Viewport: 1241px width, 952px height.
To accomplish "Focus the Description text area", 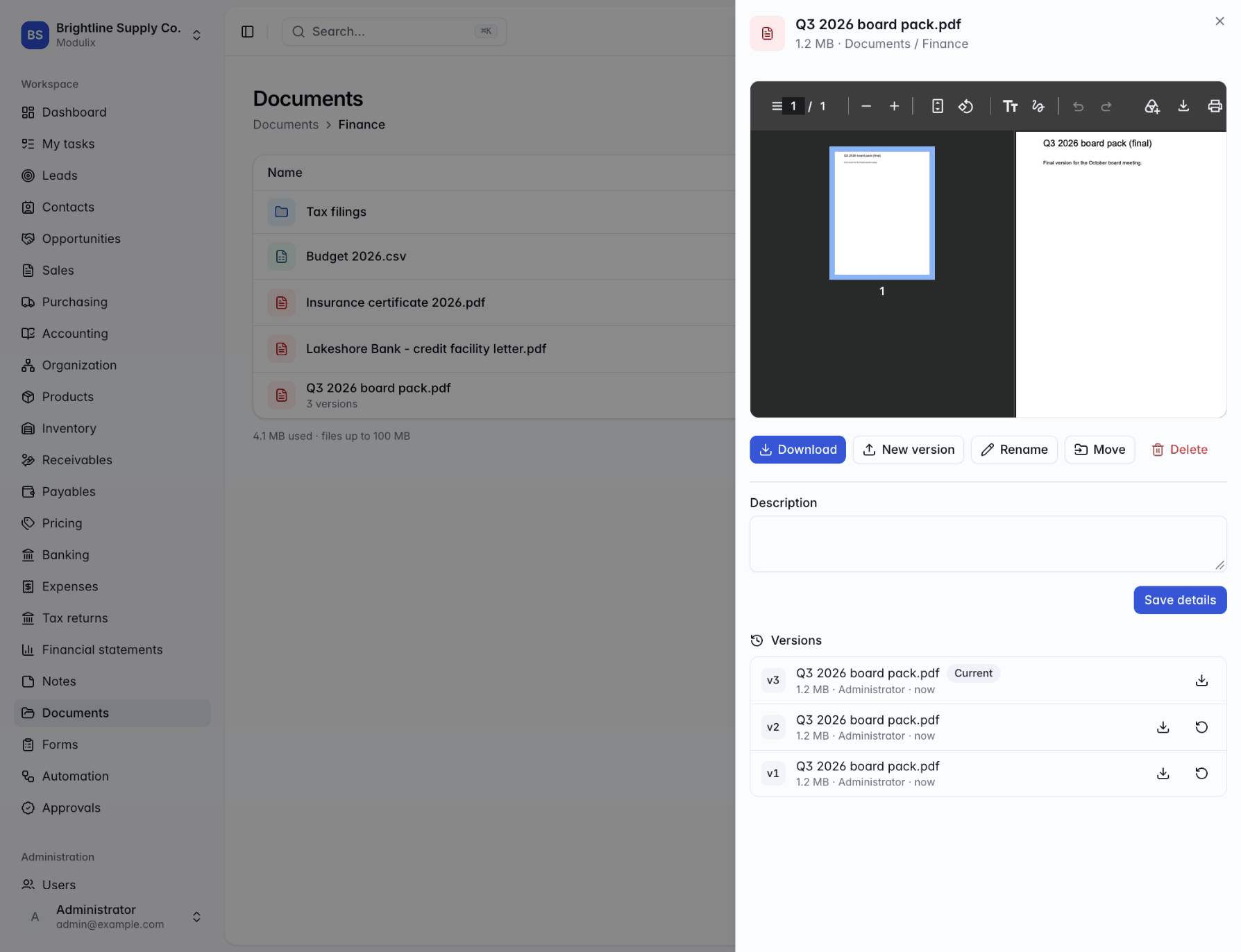I will coord(988,544).
